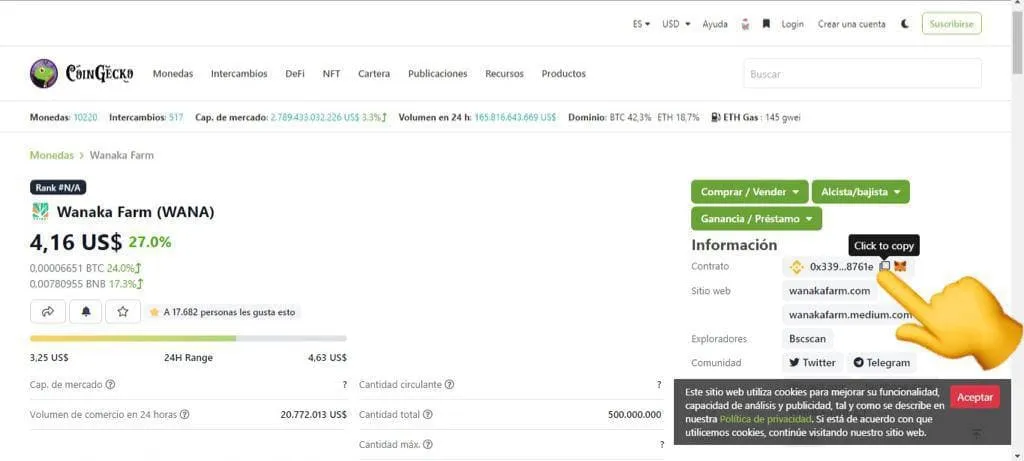Open the Recursos menu

click(x=504, y=74)
